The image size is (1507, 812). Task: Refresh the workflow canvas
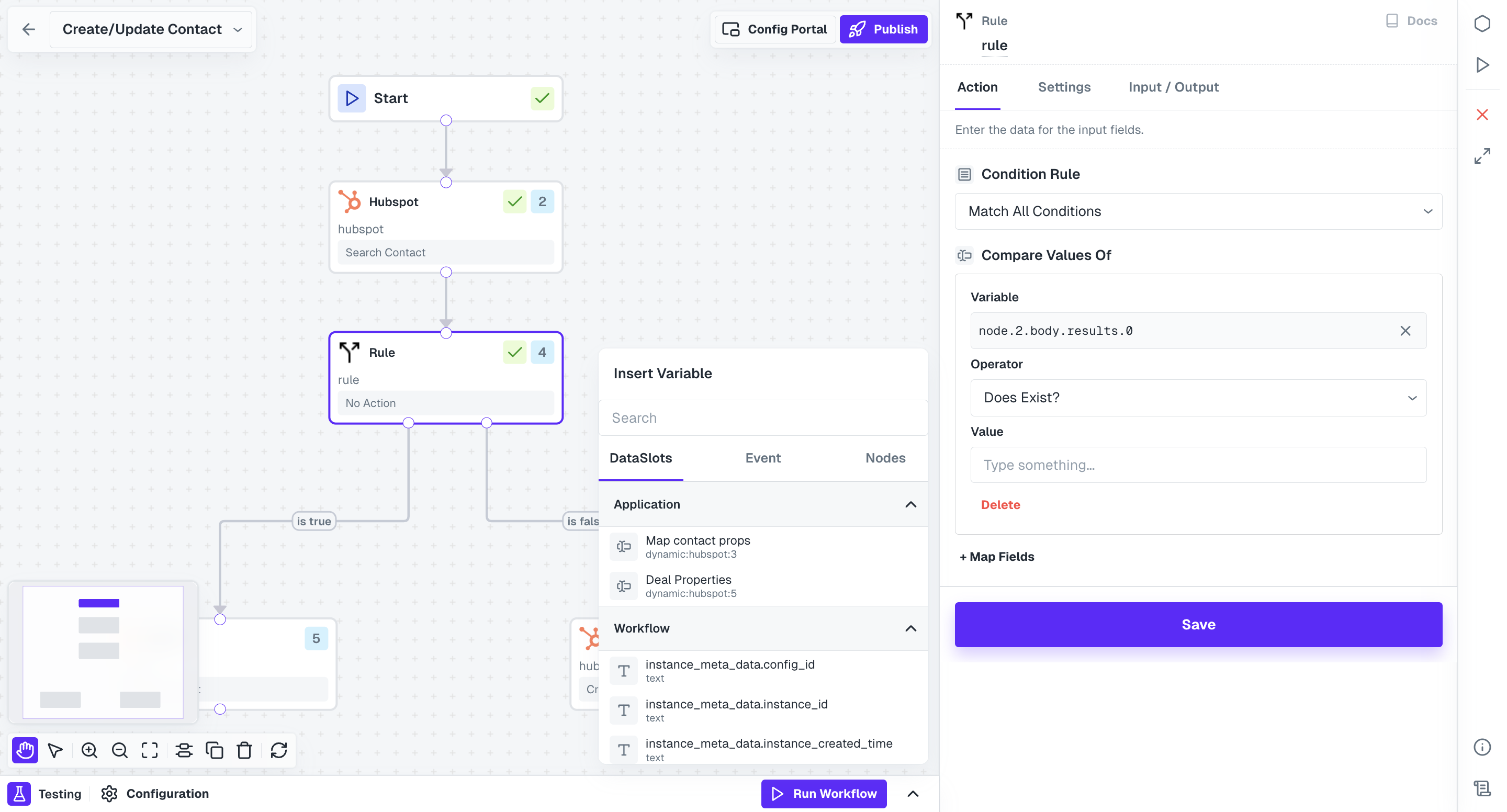(x=278, y=750)
